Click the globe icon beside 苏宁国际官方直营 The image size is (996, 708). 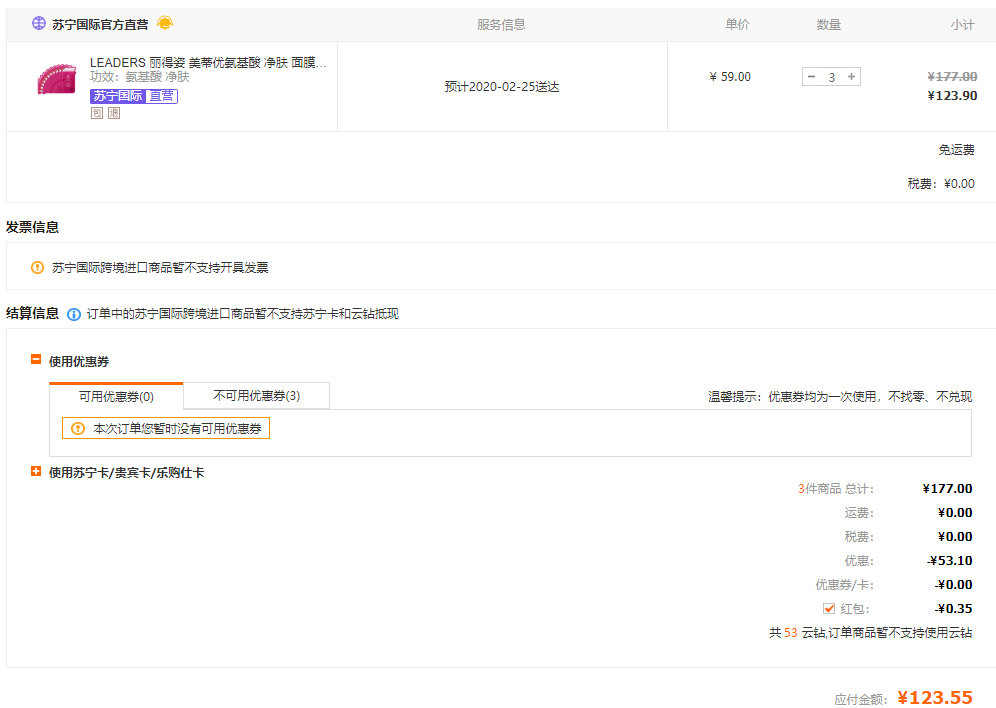click(39, 23)
